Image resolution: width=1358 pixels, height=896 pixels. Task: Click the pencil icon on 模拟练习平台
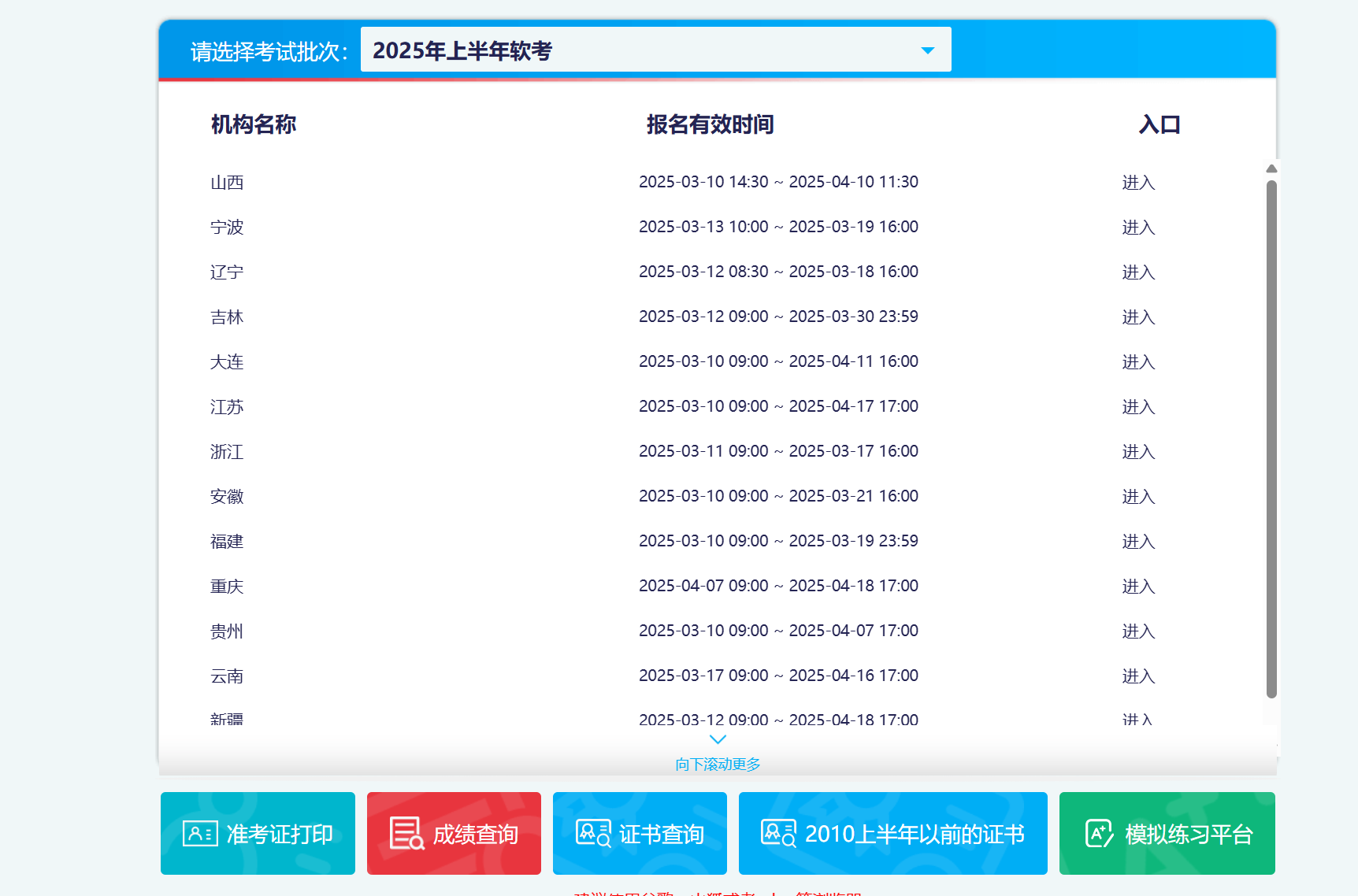[1100, 833]
